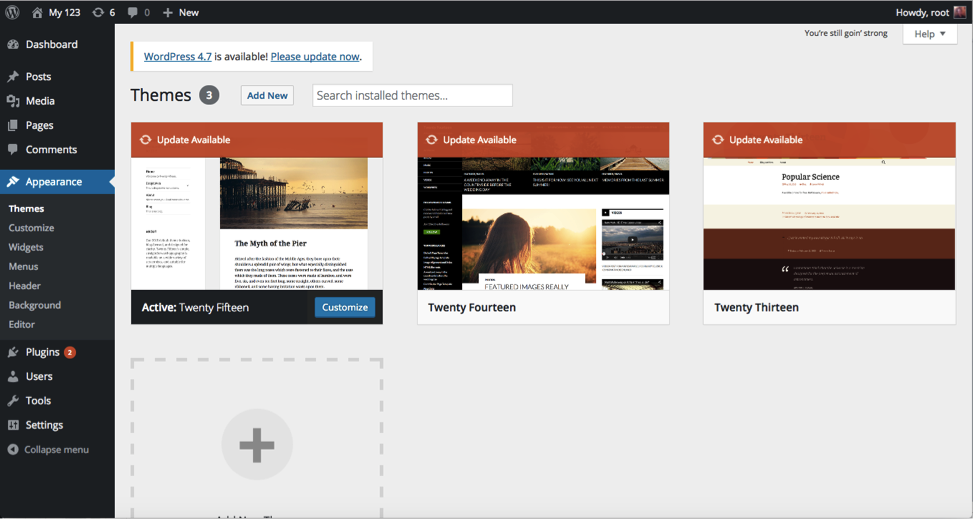
Task: Select the Themes submenu item
Action: [27, 209]
